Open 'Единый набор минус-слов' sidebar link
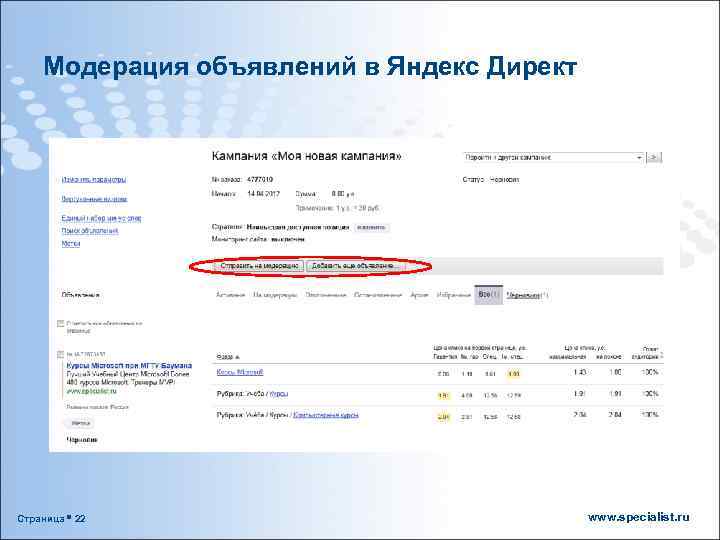This screenshot has height=540, width=720. (101, 218)
